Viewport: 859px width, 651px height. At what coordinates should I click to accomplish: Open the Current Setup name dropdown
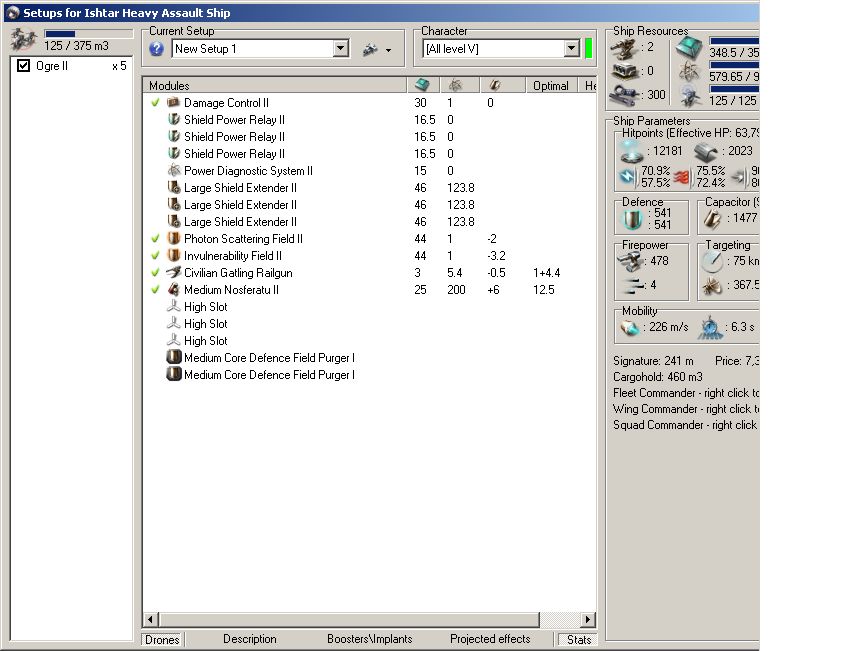[340, 49]
